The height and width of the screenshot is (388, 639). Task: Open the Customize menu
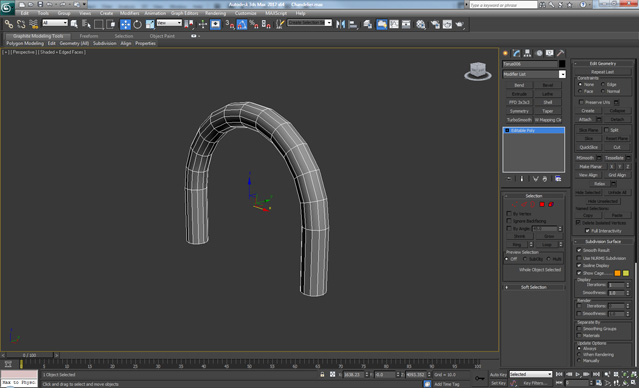(x=245, y=13)
